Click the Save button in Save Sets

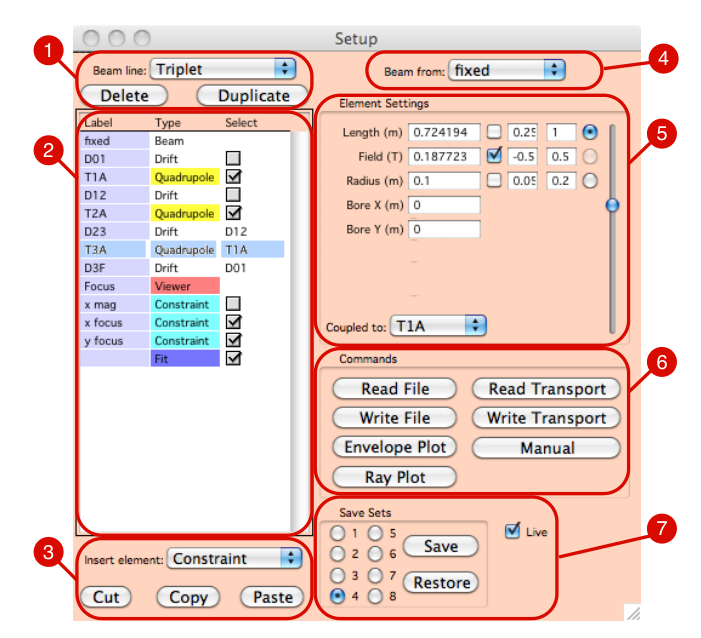440,546
